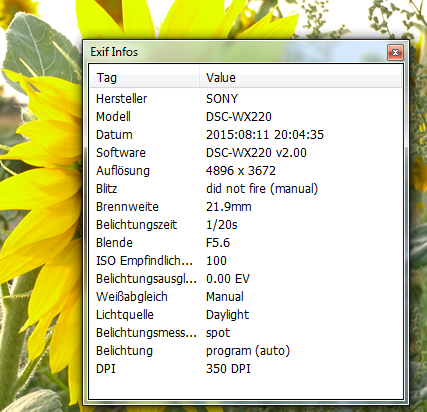Viewport: 427px width, 412px height.
Task: Sort by the Tag column header
Action: 145,78
